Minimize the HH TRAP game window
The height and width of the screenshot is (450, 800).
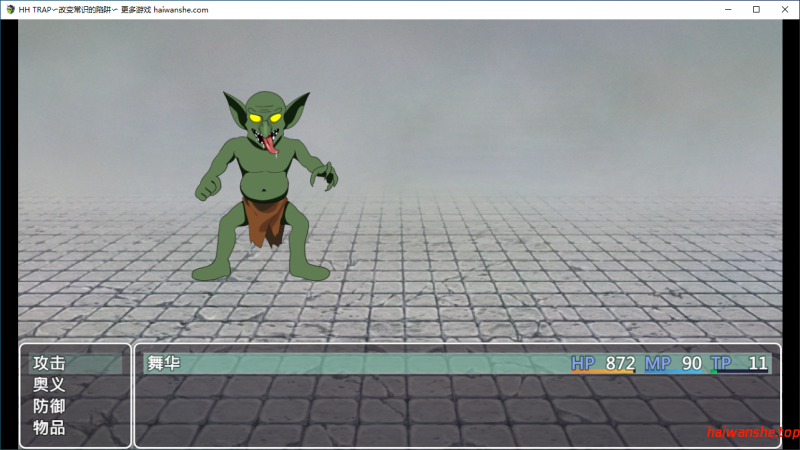[730, 9]
